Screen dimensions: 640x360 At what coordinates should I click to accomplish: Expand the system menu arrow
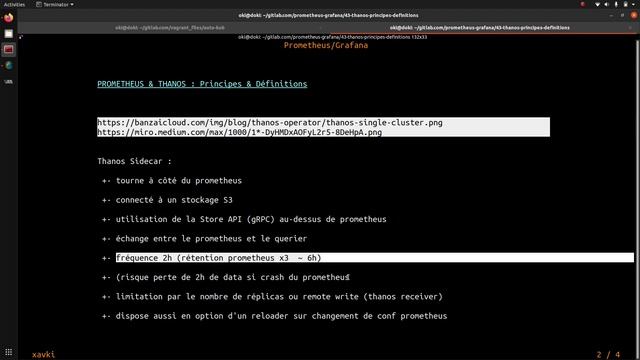[634, 4]
